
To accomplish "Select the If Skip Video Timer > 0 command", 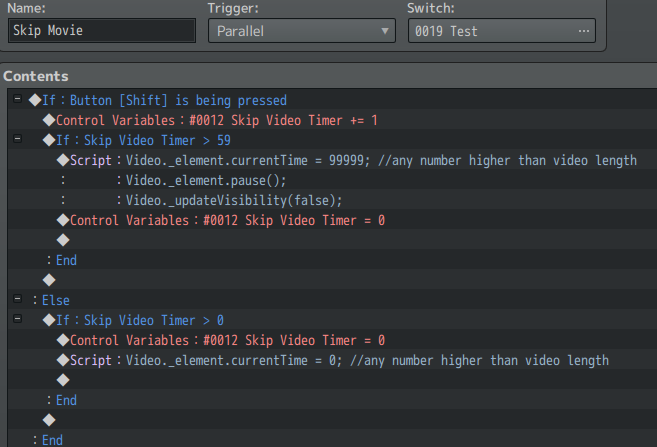I will click(140, 320).
